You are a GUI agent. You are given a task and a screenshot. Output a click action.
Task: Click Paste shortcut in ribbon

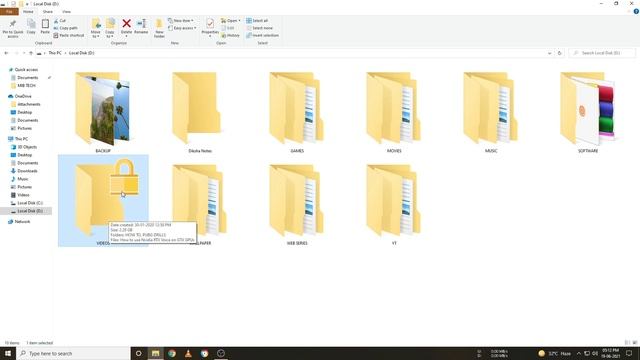[x=69, y=36]
